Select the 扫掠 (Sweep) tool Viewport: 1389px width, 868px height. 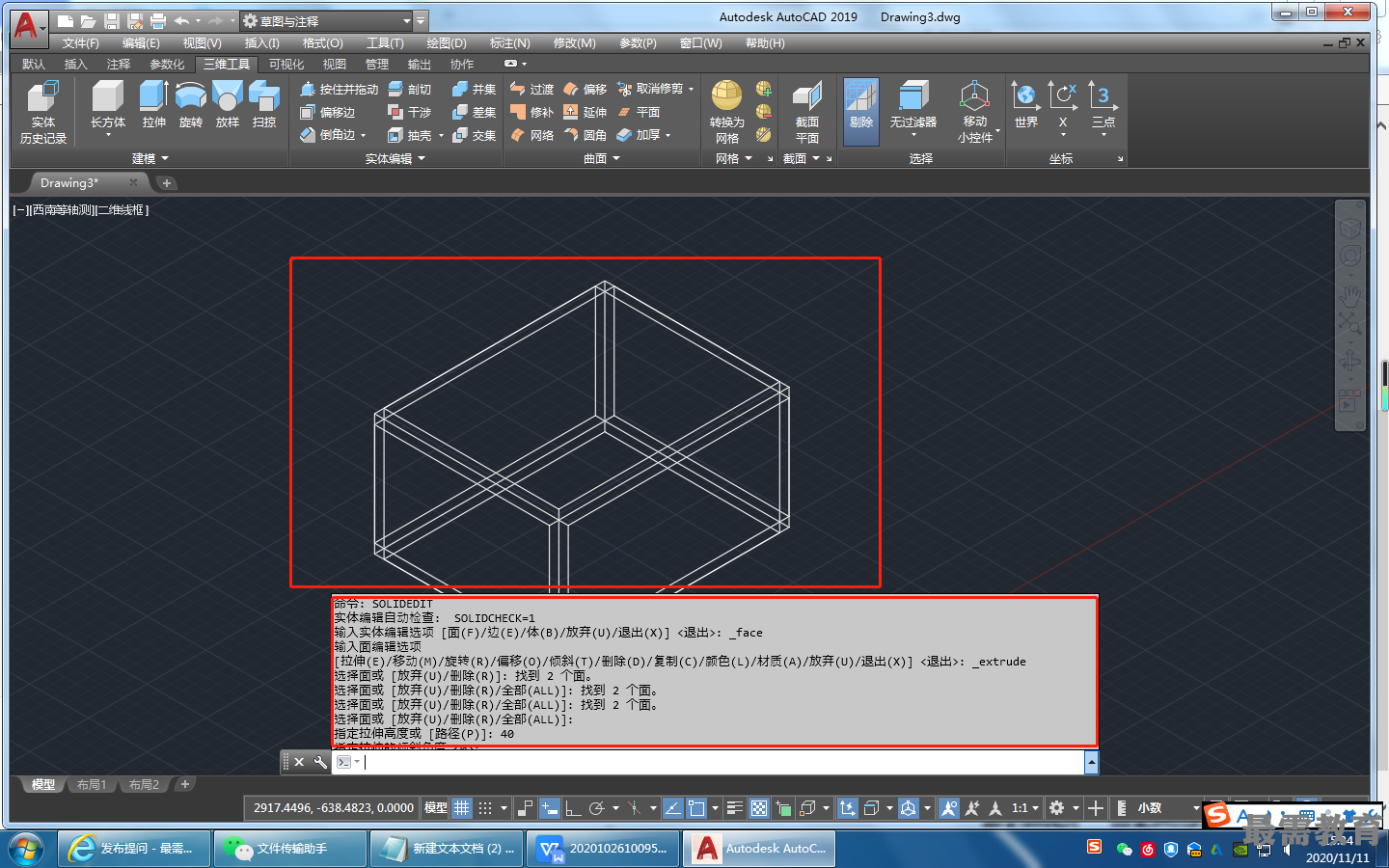point(263,105)
